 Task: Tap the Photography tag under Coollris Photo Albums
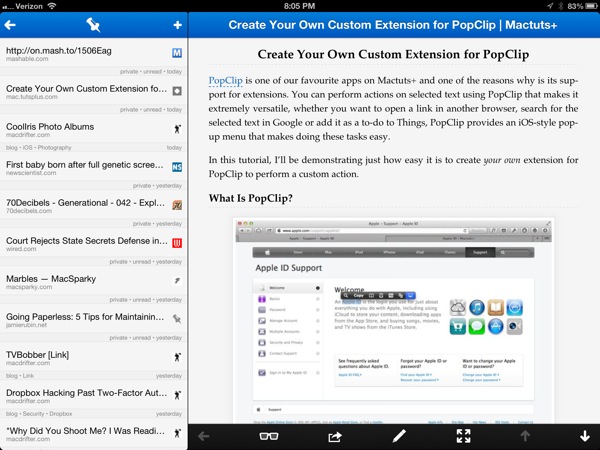tap(53, 148)
